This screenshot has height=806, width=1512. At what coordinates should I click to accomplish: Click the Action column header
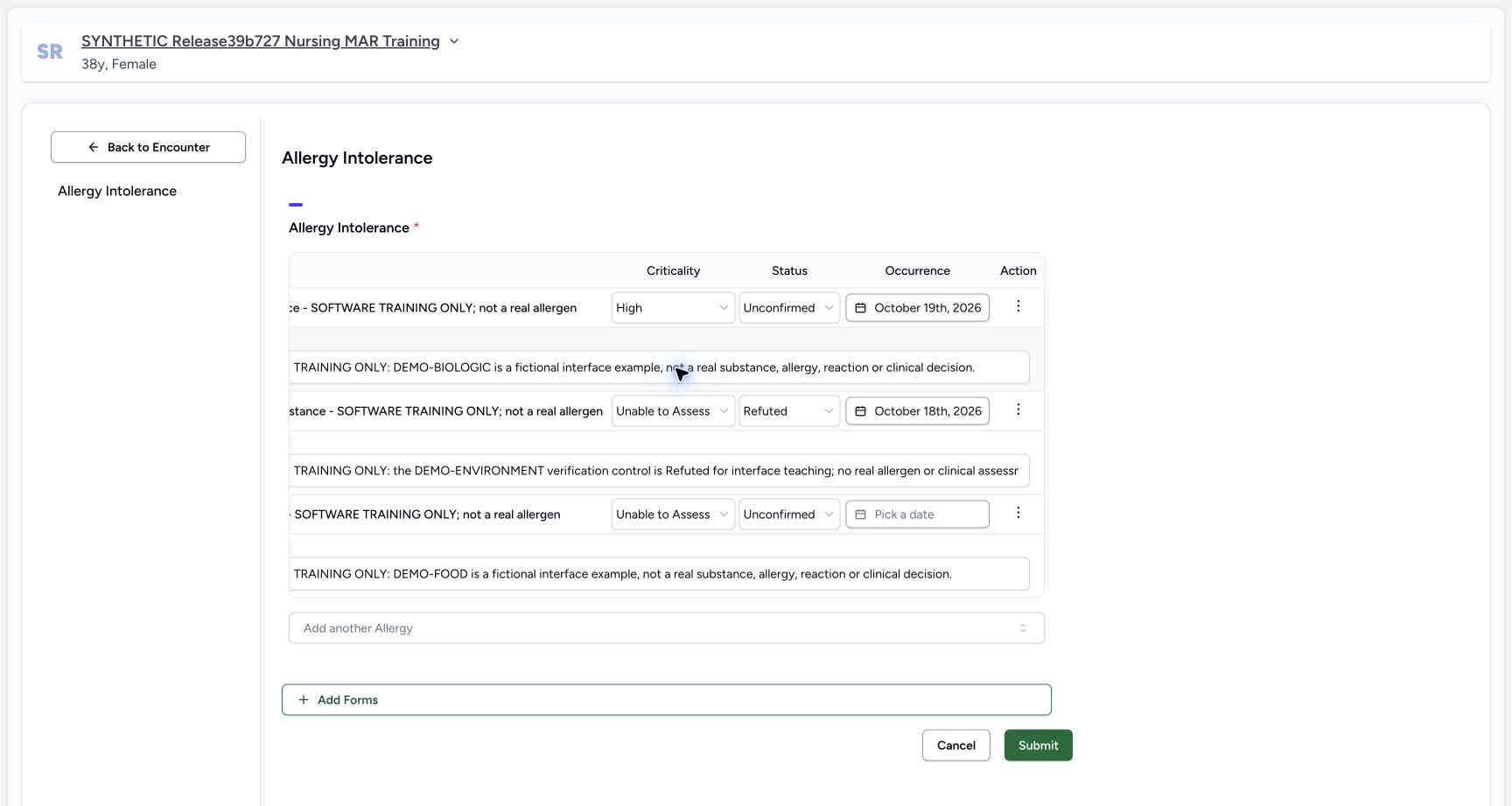click(x=1018, y=270)
